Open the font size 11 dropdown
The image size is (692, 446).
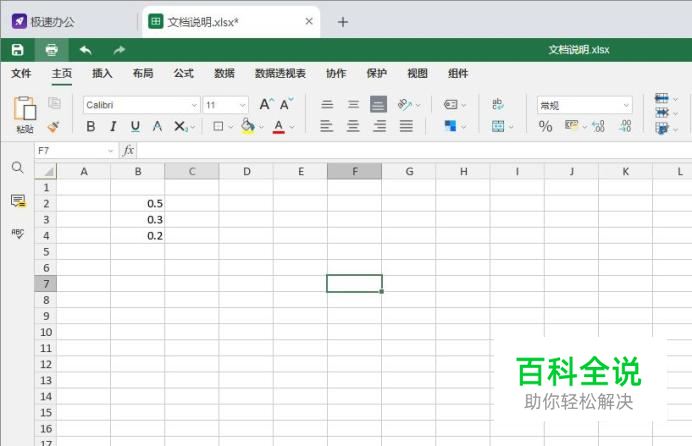[x=242, y=105]
